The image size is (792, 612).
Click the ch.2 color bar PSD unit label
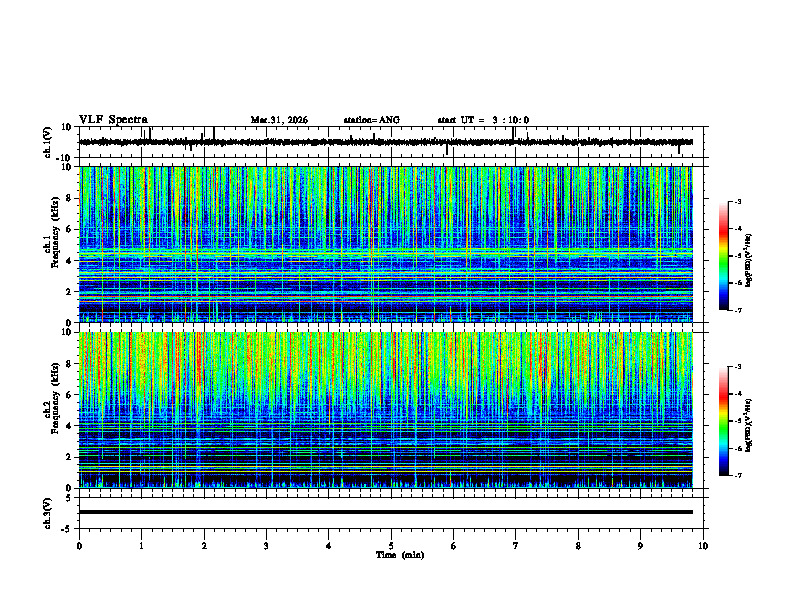[749, 424]
